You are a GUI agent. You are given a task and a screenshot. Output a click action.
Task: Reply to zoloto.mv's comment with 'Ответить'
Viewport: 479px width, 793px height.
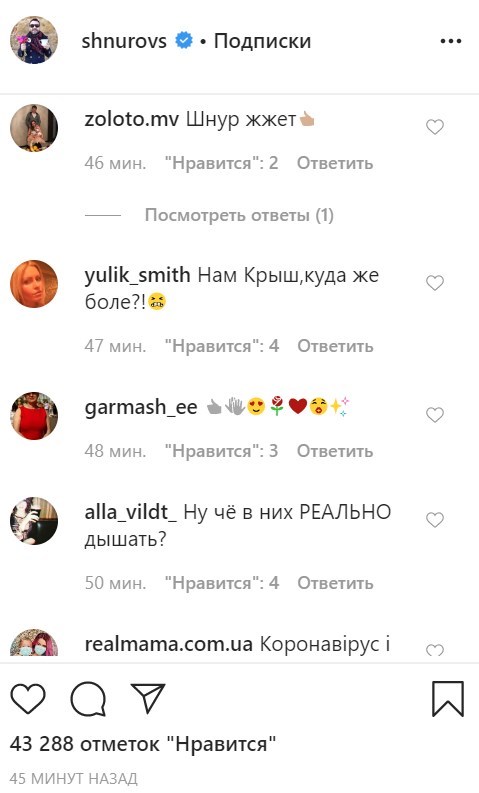pos(335,163)
